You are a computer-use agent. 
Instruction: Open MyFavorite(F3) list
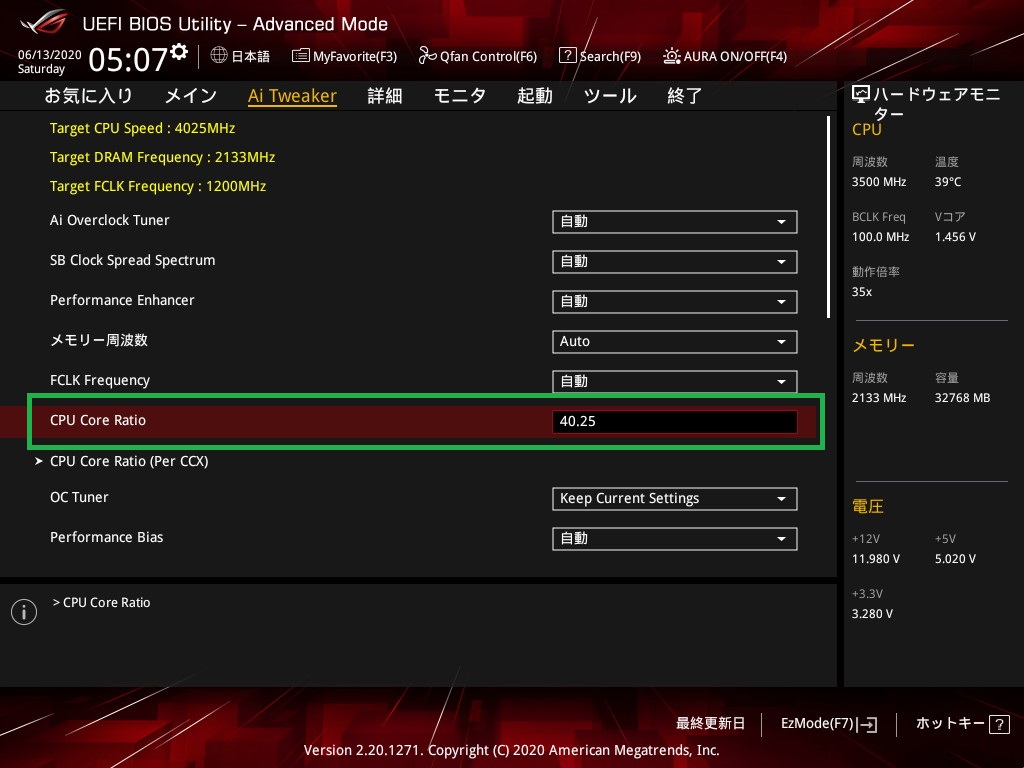[x=344, y=56]
